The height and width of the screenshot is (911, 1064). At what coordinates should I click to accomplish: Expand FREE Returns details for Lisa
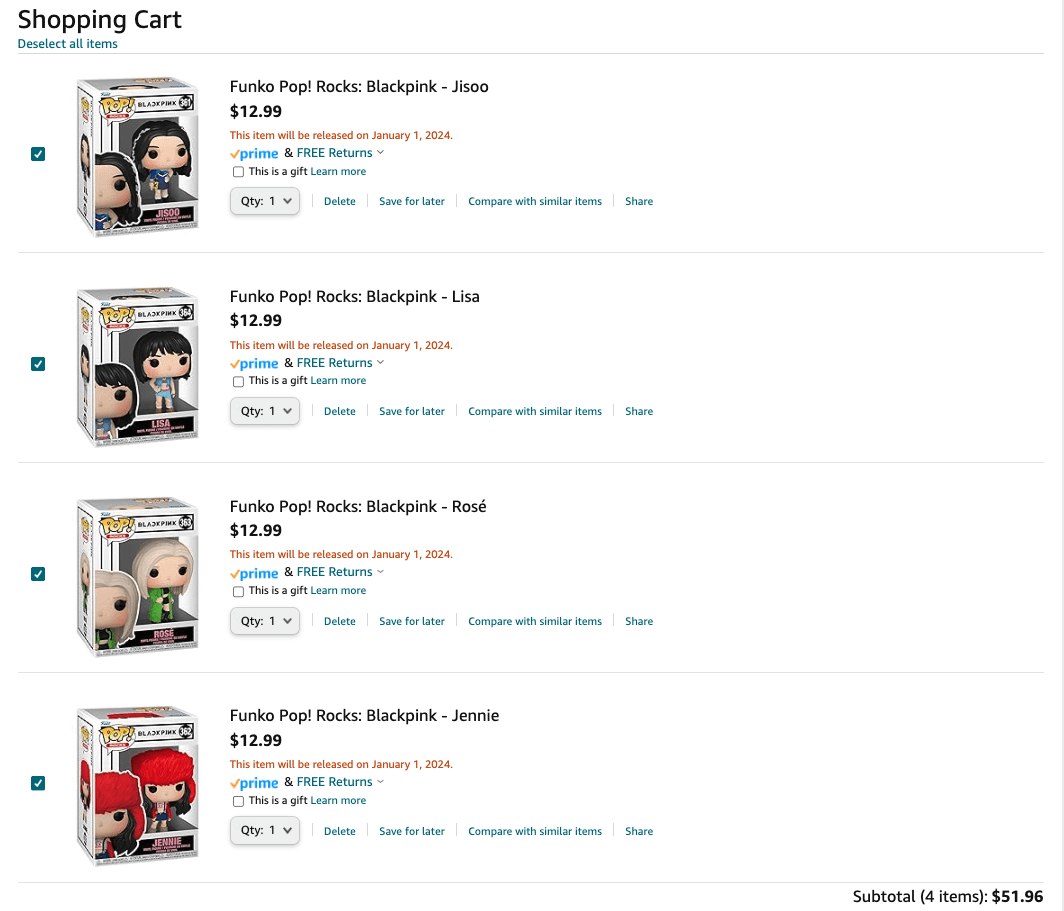380,363
